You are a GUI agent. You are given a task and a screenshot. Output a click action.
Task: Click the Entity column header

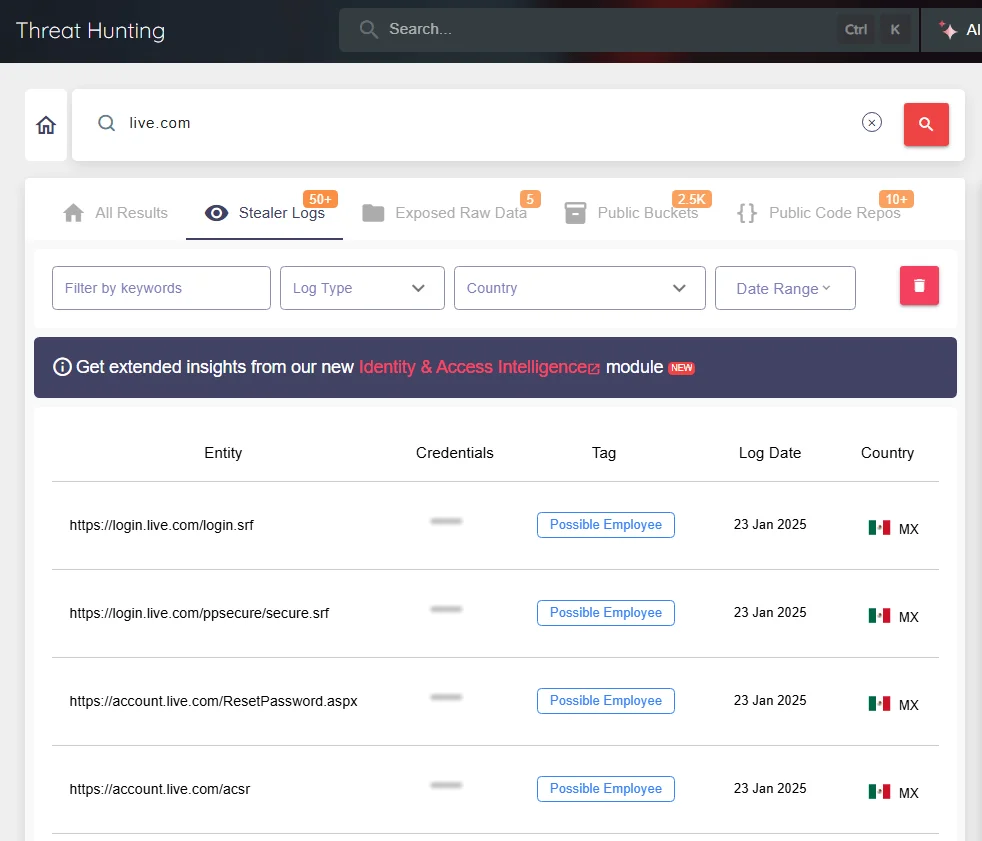[223, 453]
